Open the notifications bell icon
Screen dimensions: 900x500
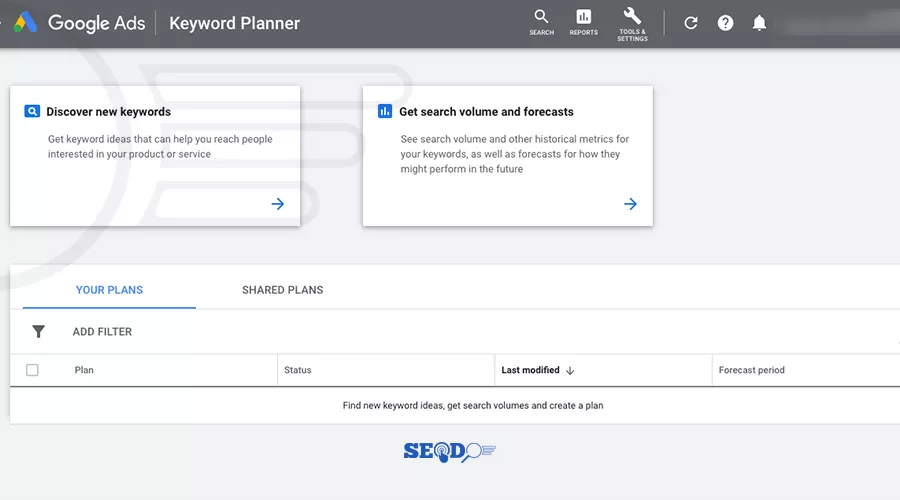[759, 23]
